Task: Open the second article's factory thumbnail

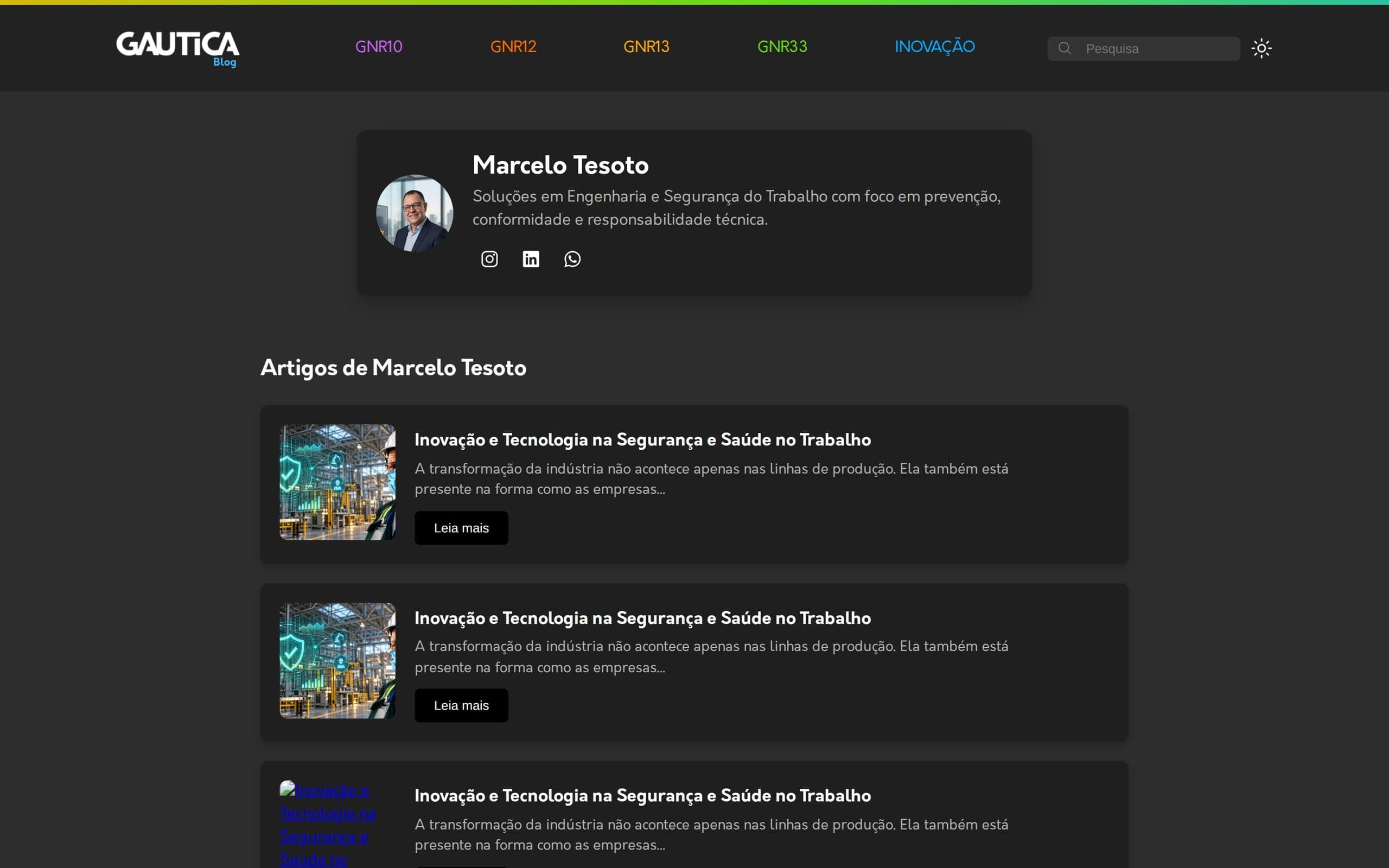Action: pyautogui.click(x=337, y=660)
